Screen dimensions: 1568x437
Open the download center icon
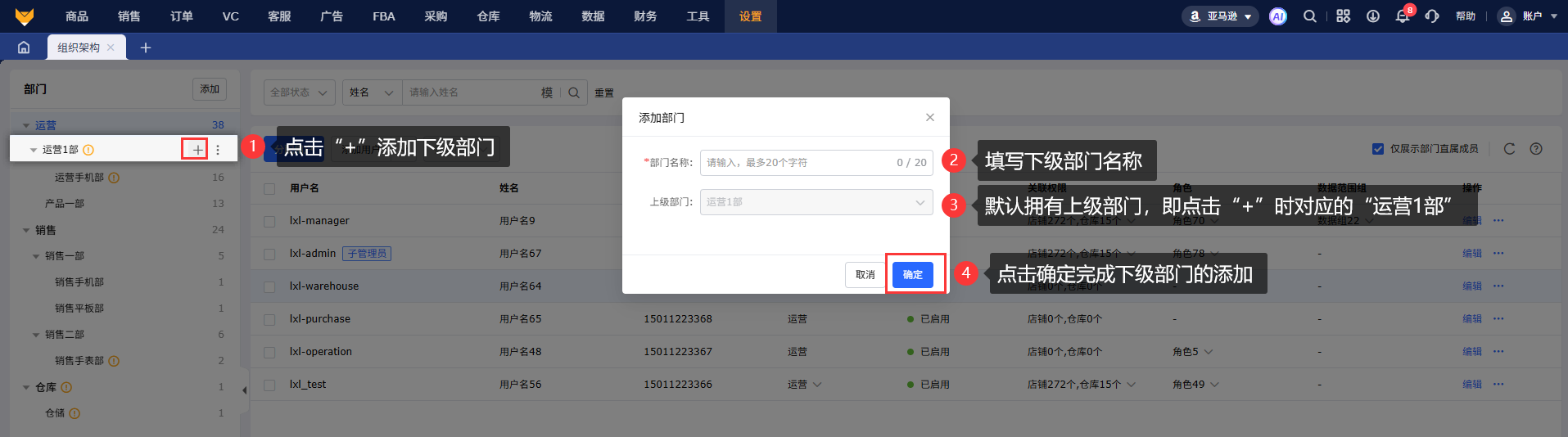[x=1373, y=16]
